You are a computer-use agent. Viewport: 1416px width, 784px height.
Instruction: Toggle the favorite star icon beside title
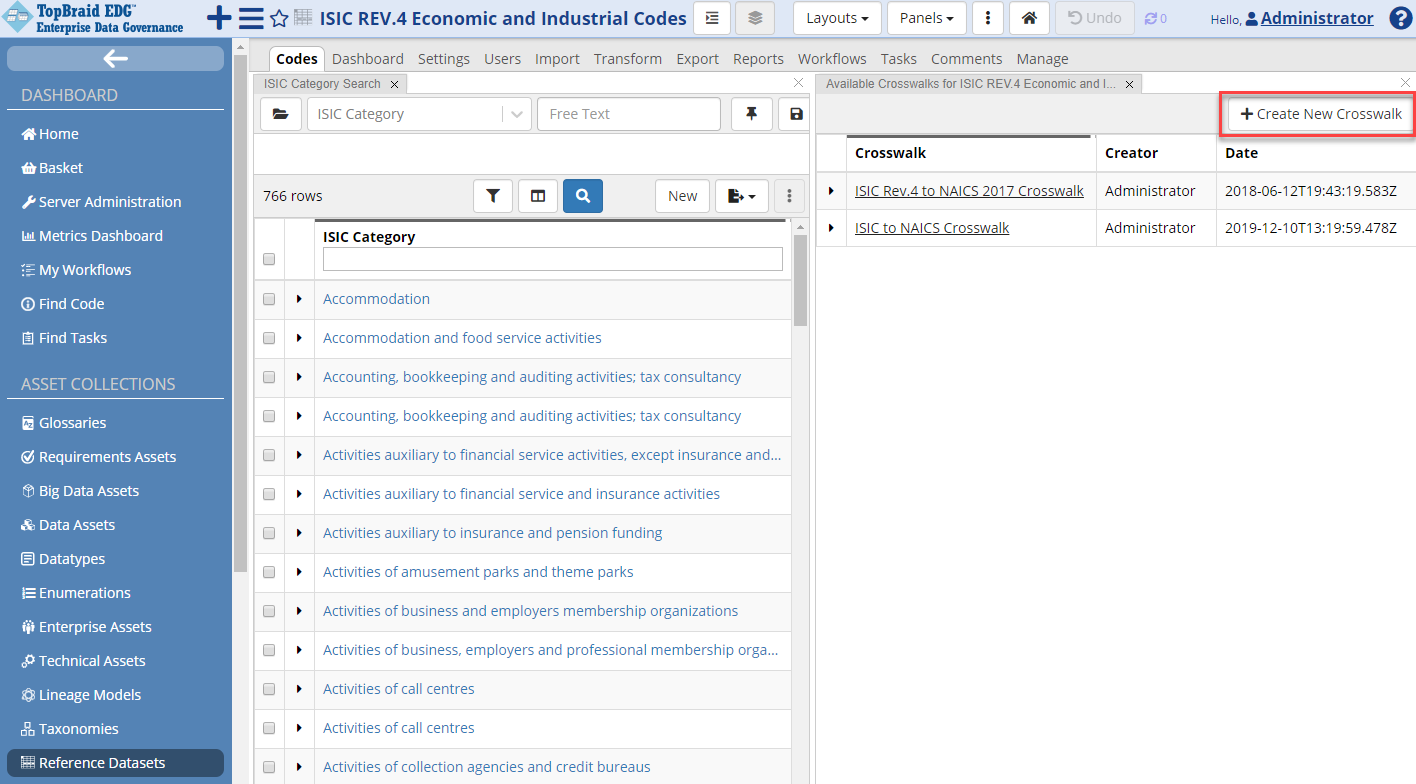click(x=279, y=18)
